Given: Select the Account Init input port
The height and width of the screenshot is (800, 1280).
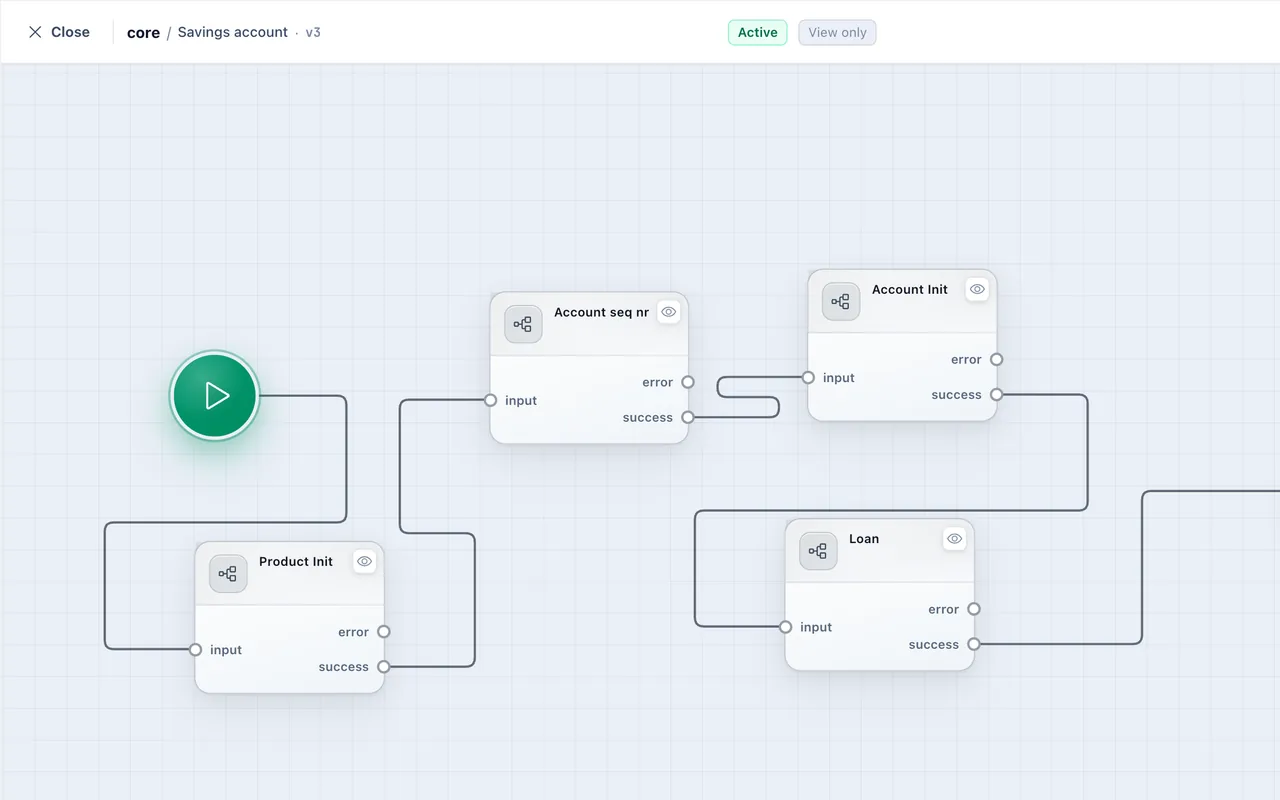Looking at the screenshot, I should [x=808, y=378].
